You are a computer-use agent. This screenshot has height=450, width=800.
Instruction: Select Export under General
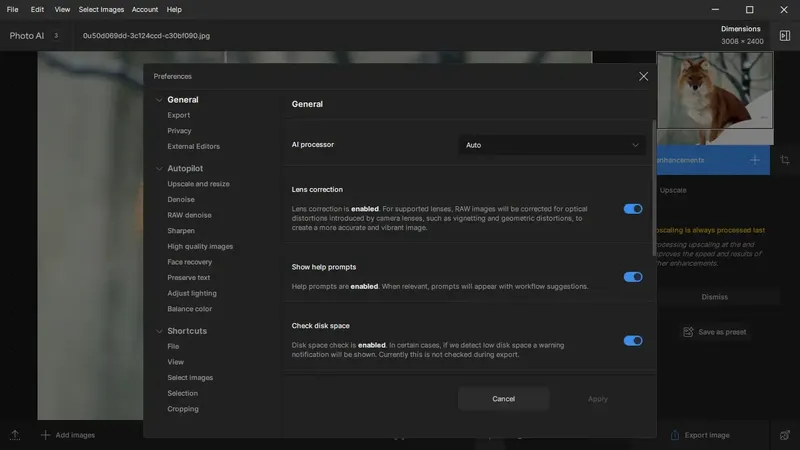click(x=179, y=115)
